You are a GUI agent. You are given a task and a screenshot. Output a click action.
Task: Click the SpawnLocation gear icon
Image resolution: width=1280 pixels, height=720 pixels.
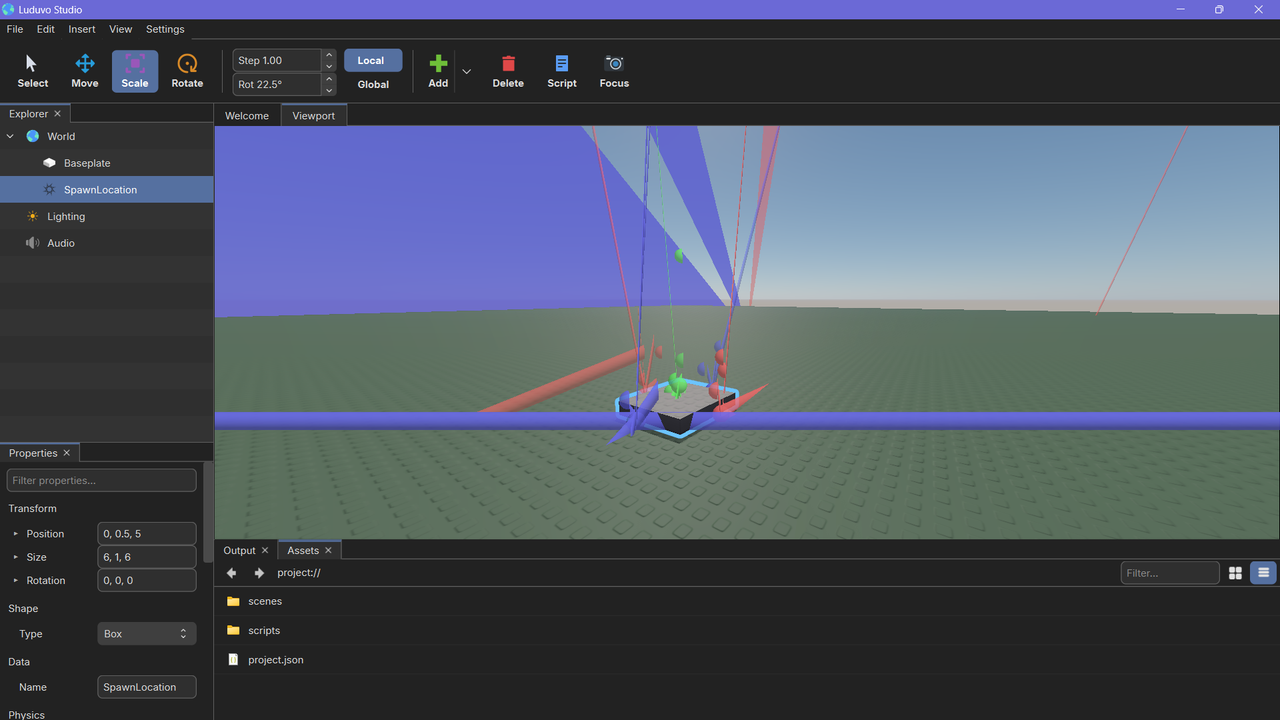point(50,190)
